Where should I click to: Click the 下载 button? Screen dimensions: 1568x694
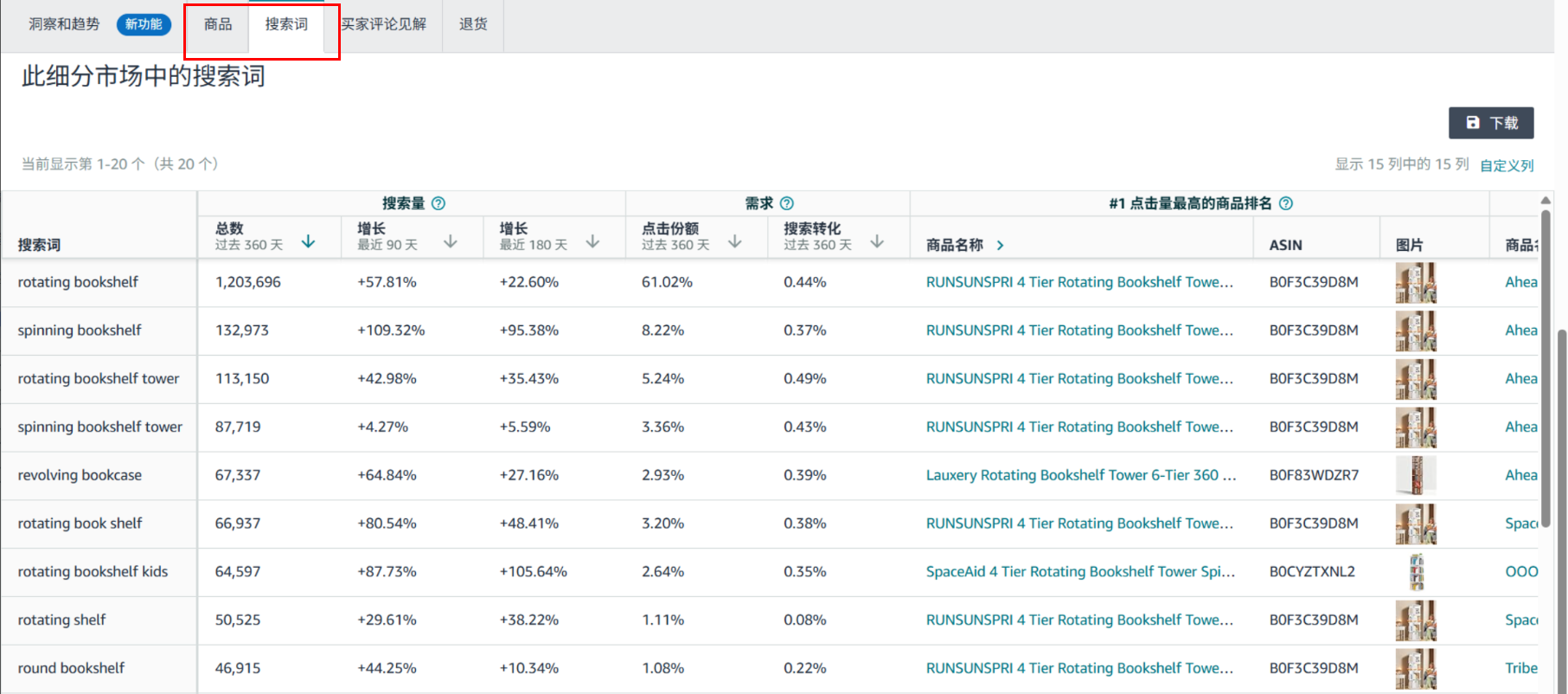click(x=1491, y=123)
